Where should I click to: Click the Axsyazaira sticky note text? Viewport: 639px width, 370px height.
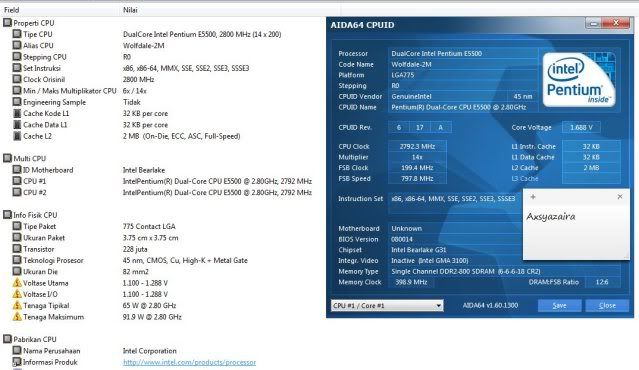[551, 216]
